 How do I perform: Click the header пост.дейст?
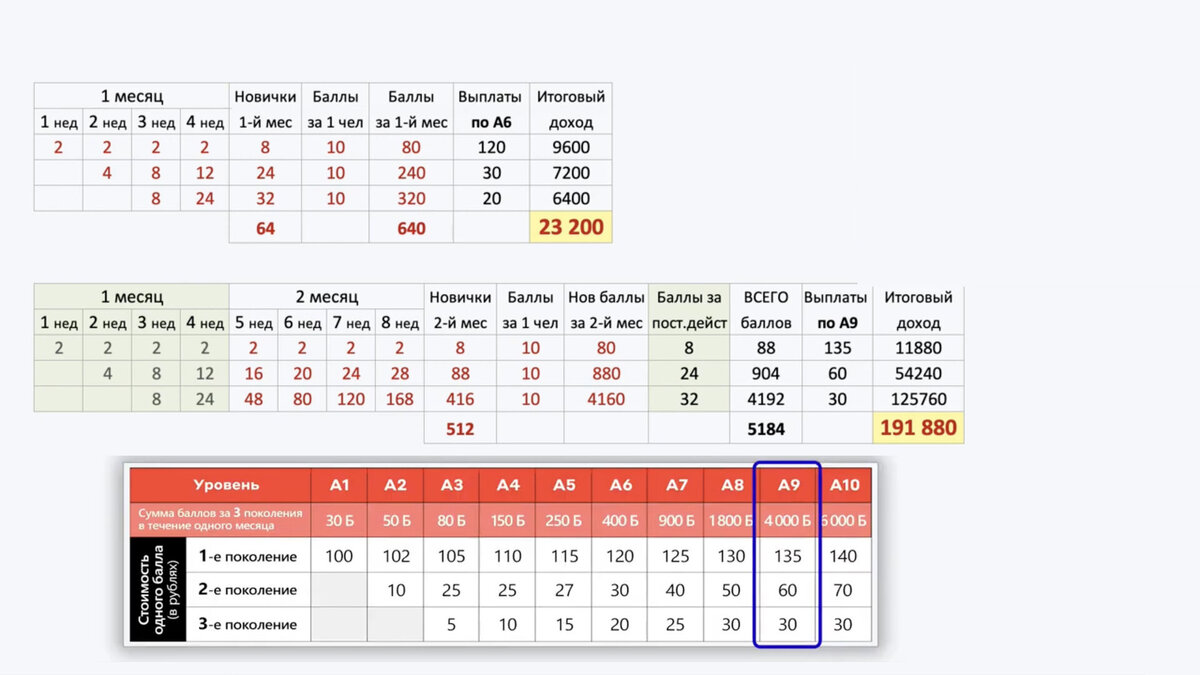click(x=687, y=323)
